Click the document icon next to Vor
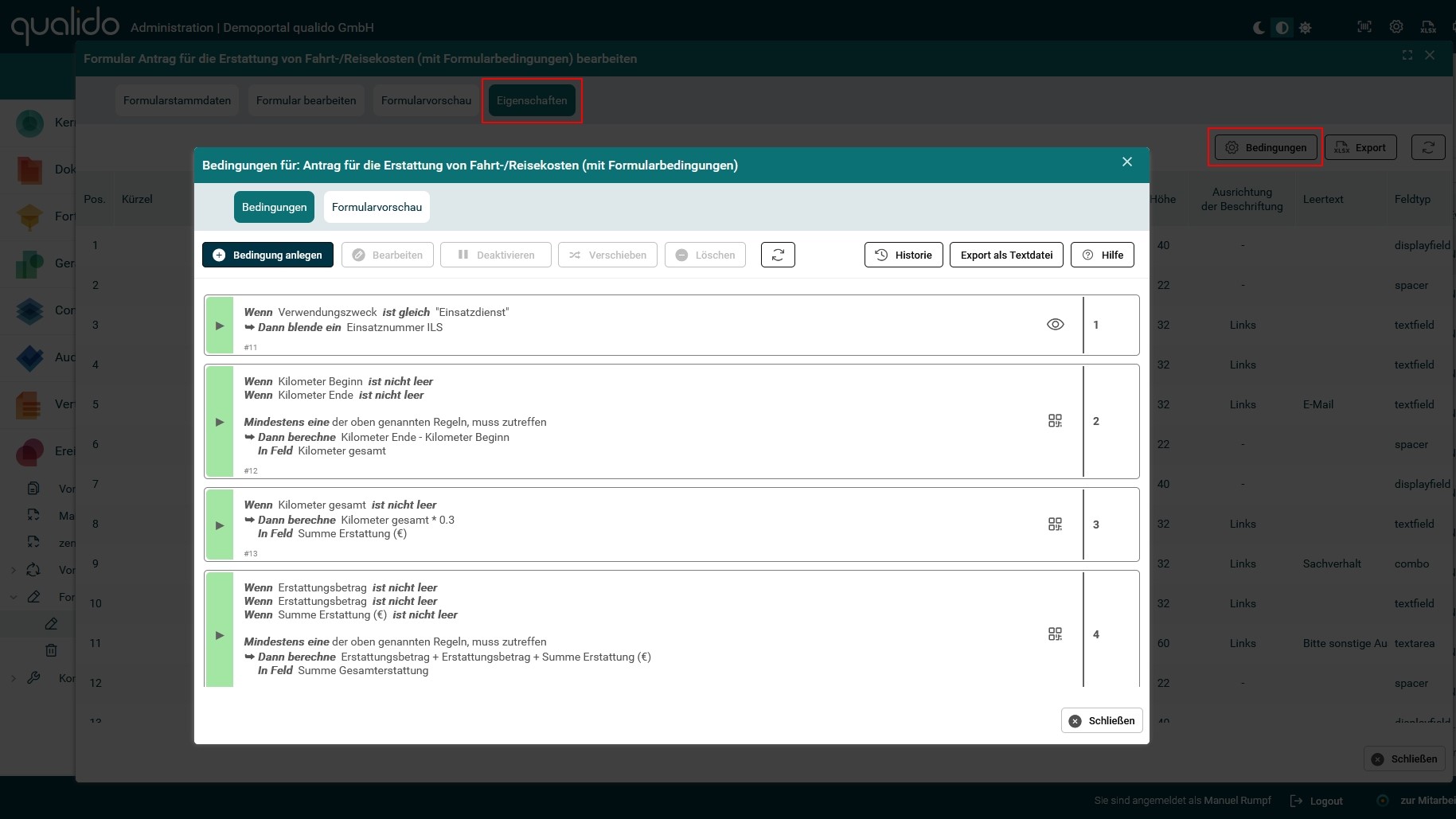The height and width of the screenshot is (819, 1456). point(33,488)
